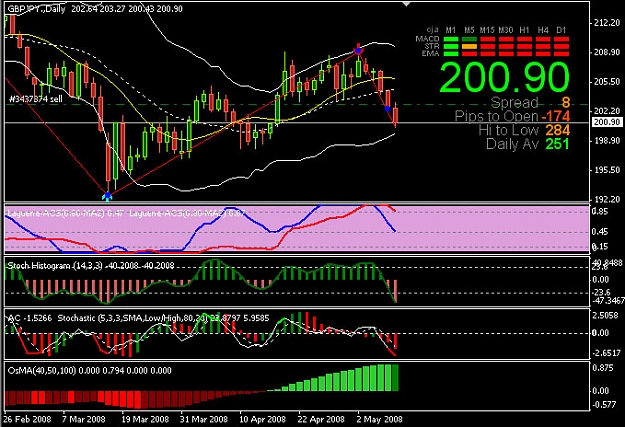Screen dimensions: 625x427
Task: Click the 195.50 price axis label
Action: click(x=607, y=170)
